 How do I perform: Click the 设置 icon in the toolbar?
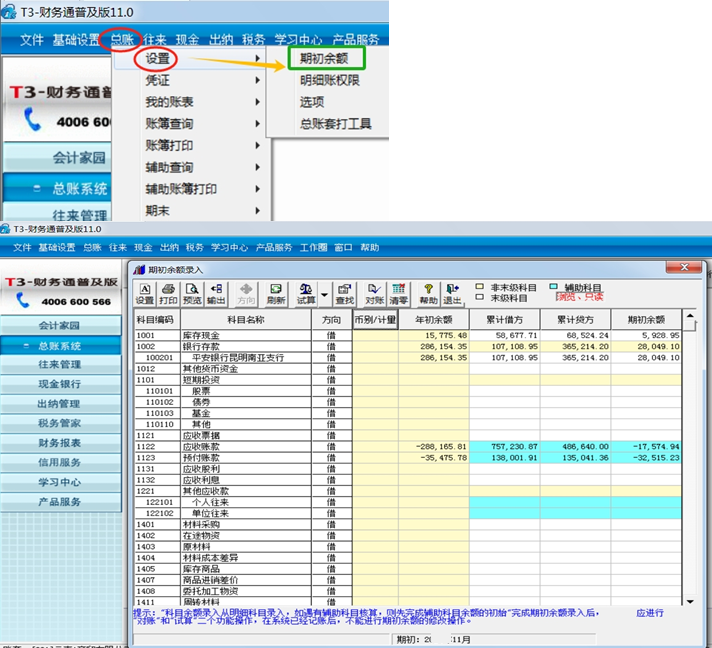pyautogui.click(x=145, y=293)
